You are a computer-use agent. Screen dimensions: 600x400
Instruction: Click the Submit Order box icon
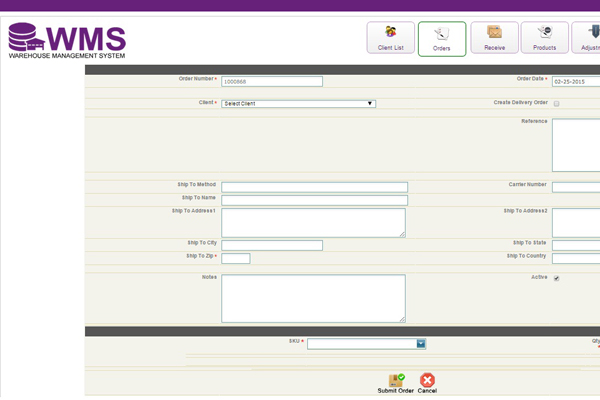[396, 380]
